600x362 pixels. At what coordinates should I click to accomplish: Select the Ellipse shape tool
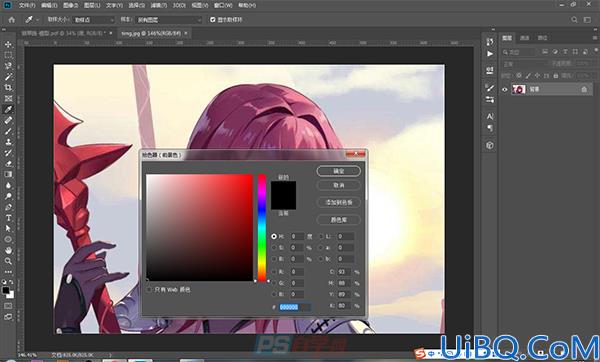tap(8, 240)
